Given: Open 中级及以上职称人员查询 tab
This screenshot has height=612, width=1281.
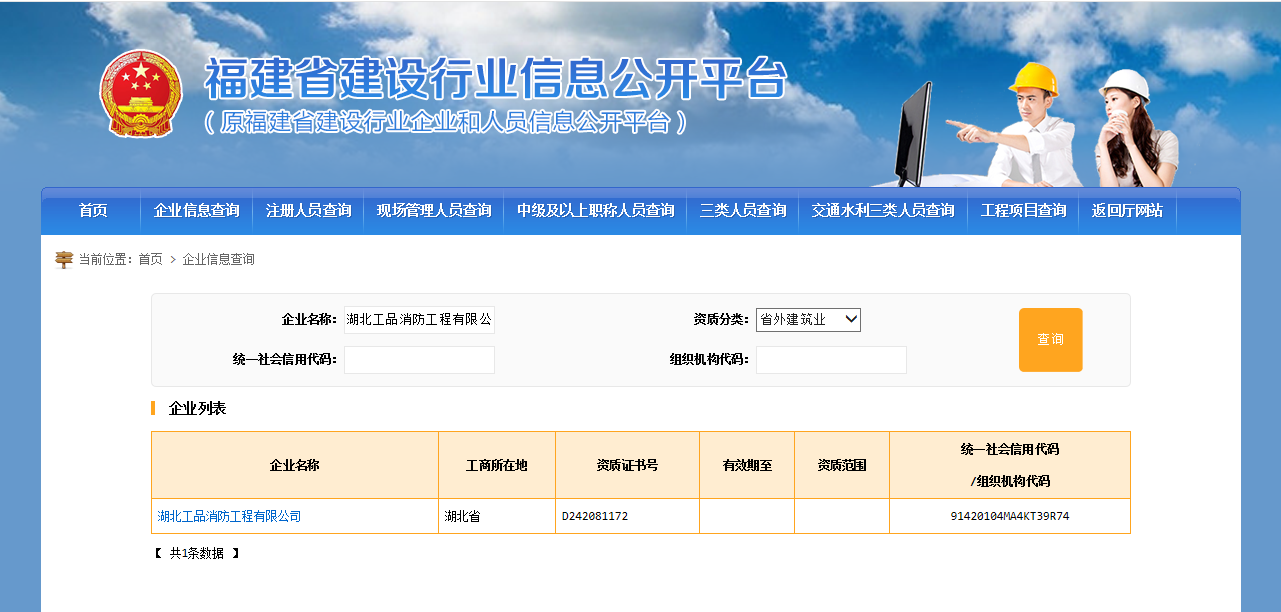Looking at the screenshot, I should coord(596,211).
